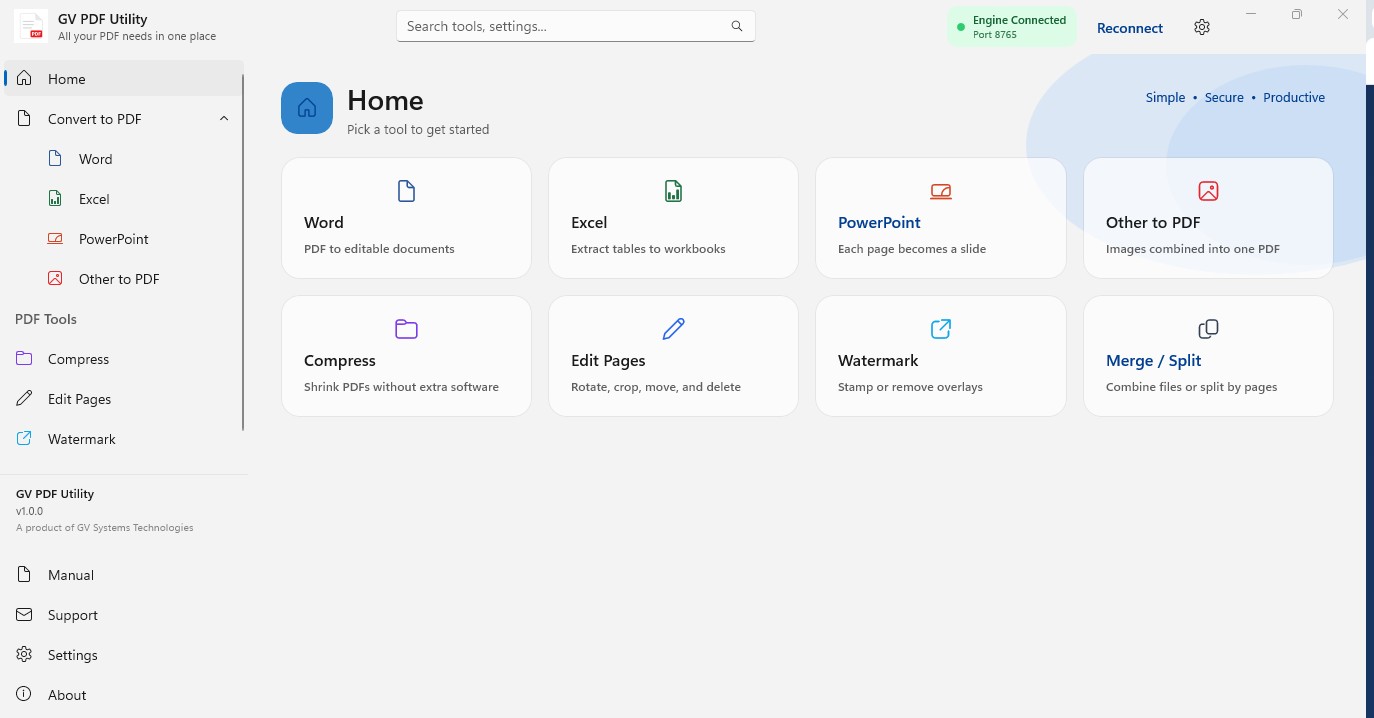Click the Home icon in the left sidebar
Image resolution: width=1374 pixels, height=718 pixels.
(24, 79)
